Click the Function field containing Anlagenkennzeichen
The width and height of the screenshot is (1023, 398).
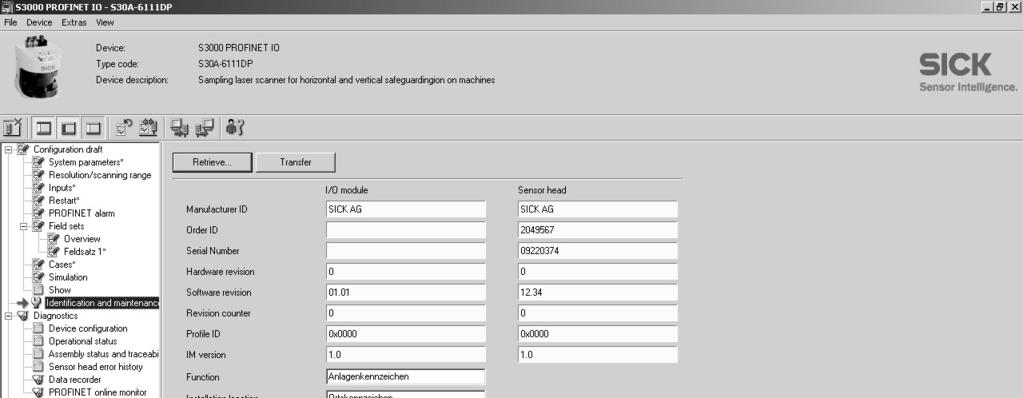[x=405, y=376]
